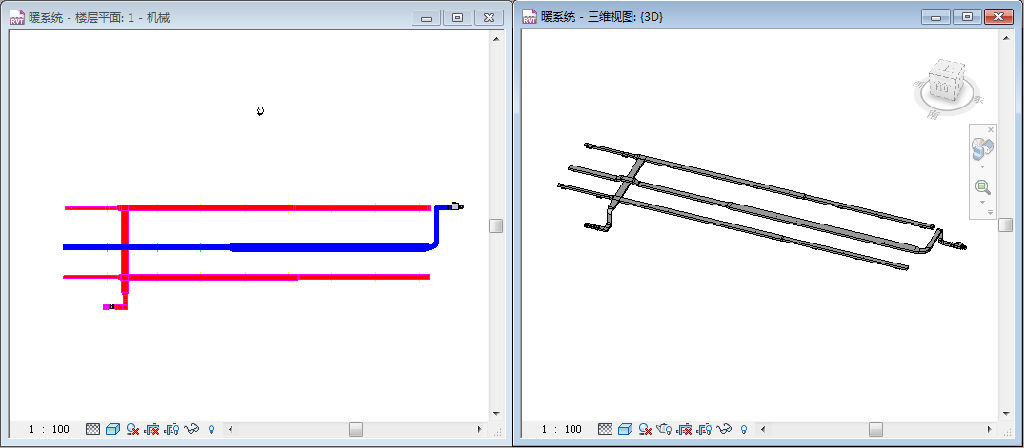
Task: Open Visual Style cube menu in 3D view window
Action: [624, 429]
